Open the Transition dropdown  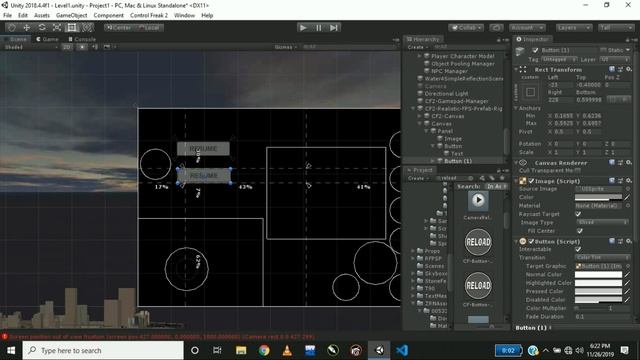[602, 258]
